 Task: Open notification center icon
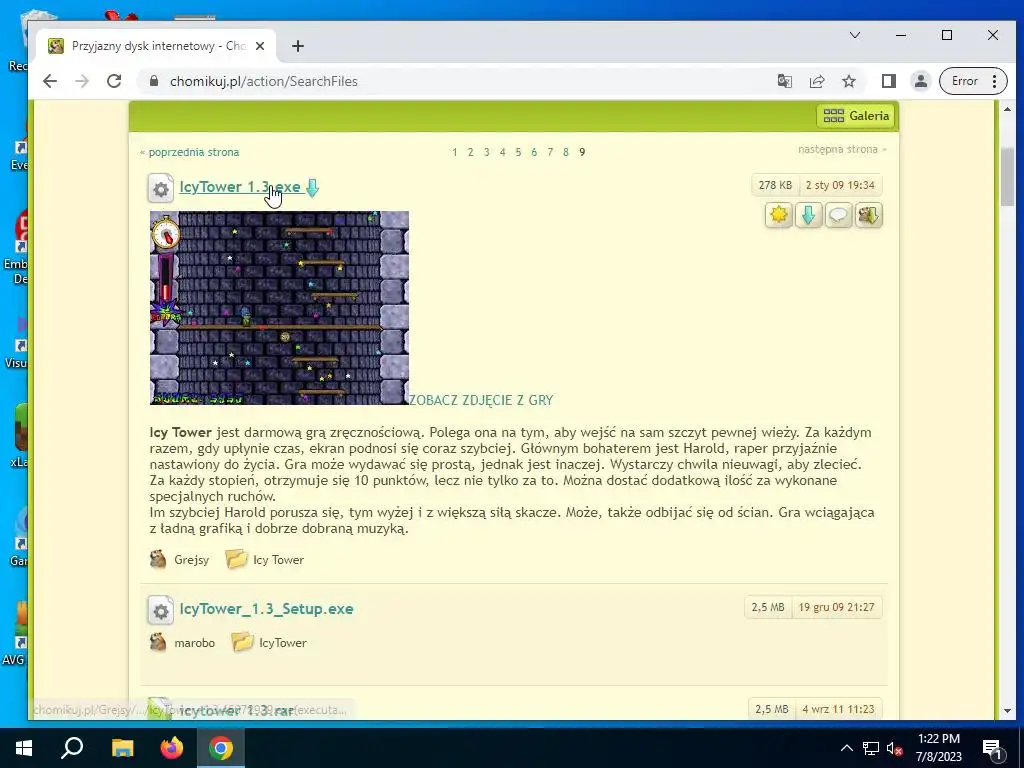992,748
